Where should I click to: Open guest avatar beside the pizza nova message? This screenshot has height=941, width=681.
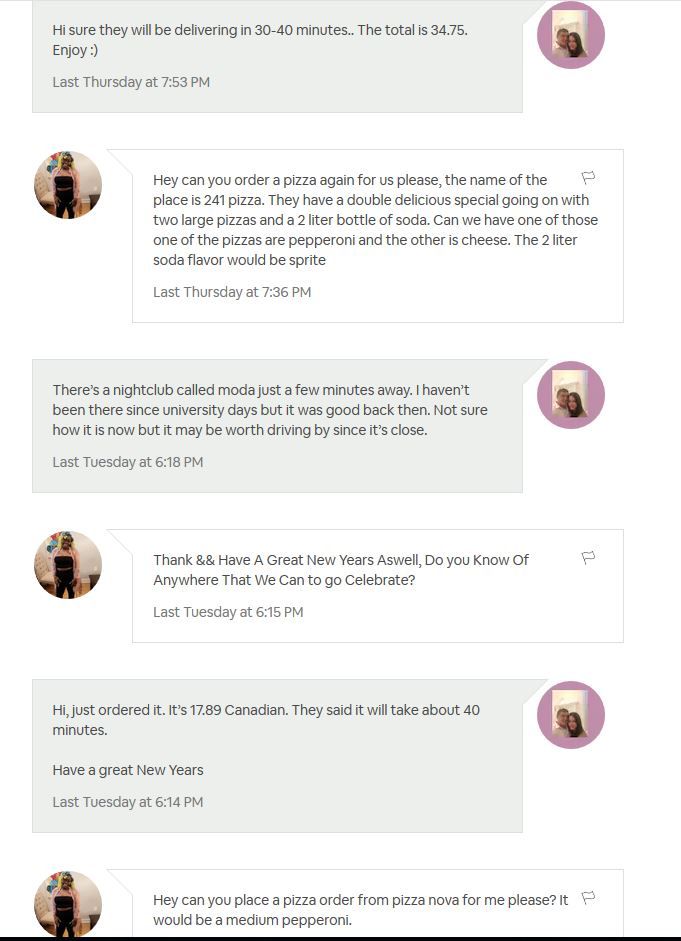tap(68, 903)
